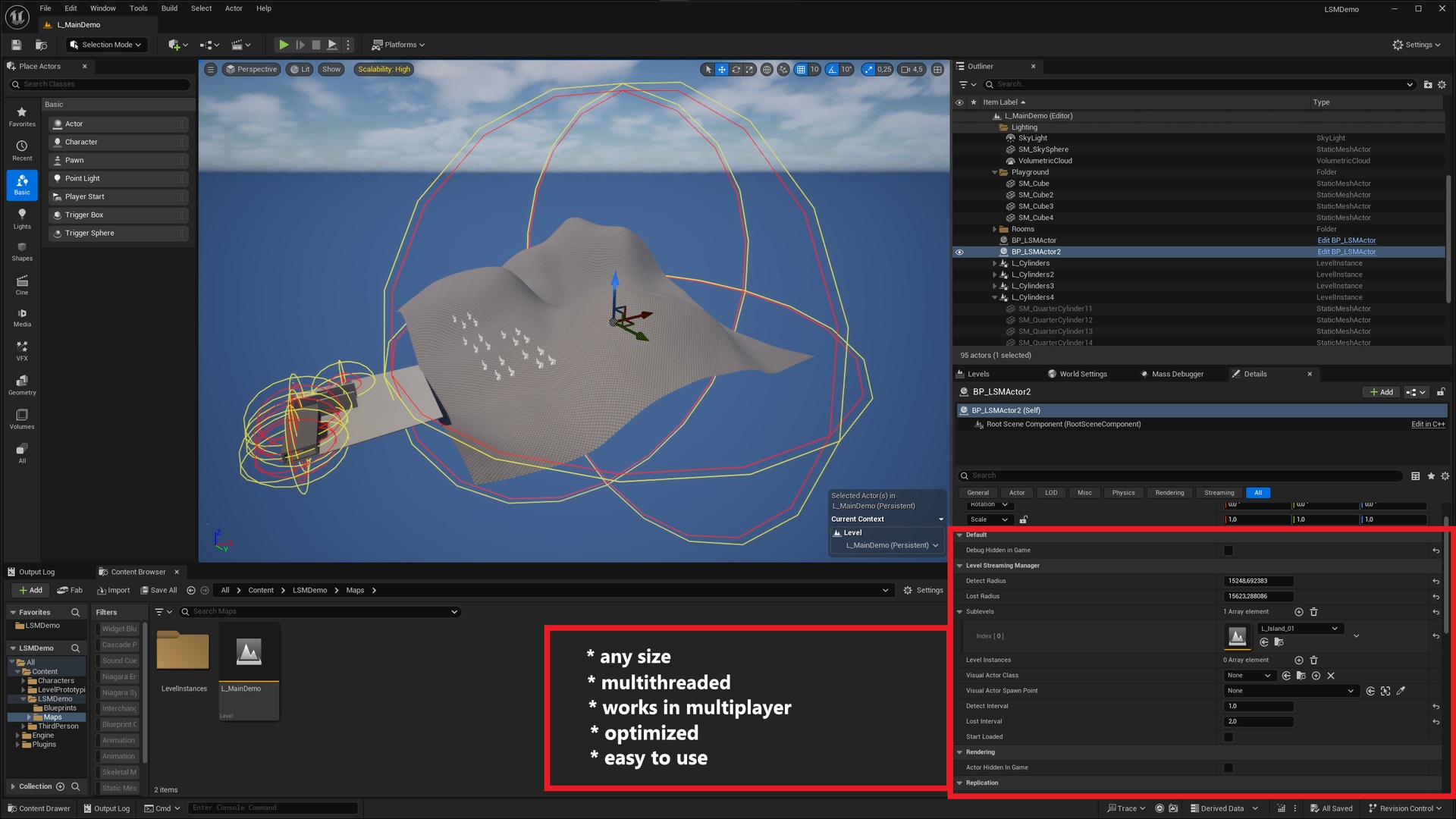Toggle the Start Loaded checkbox
The height and width of the screenshot is (819, 1456).
pyautogui.click(x=1228, y=737)
